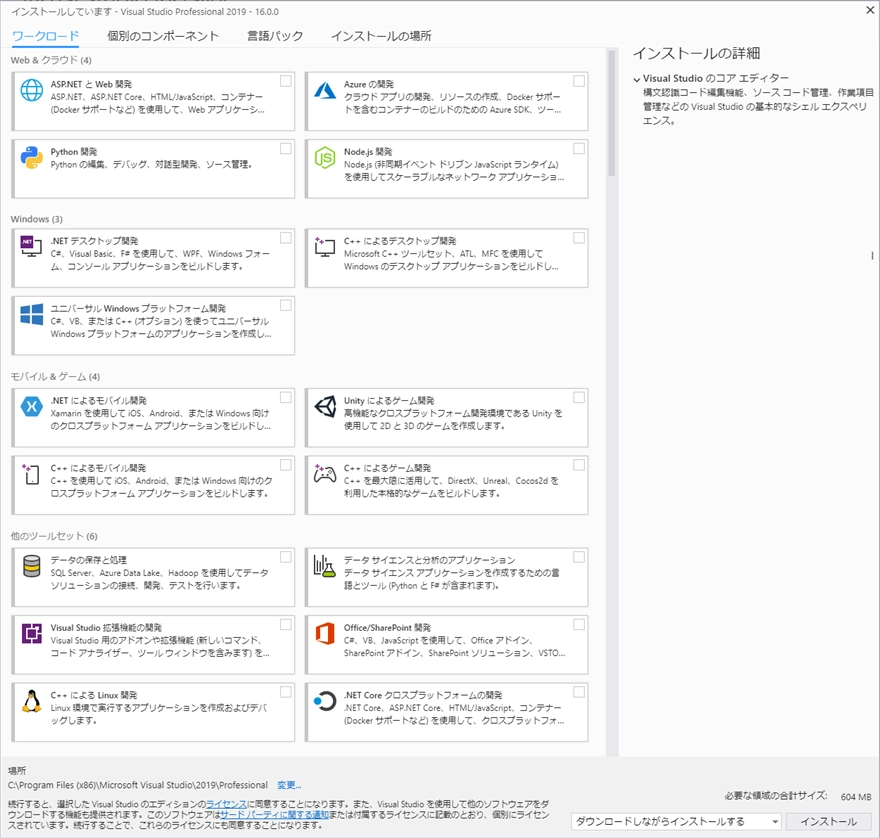The image size is (880, 838).
Task: Tick the Python 開発 workload checkbox
Action: (x=286, y=149)
